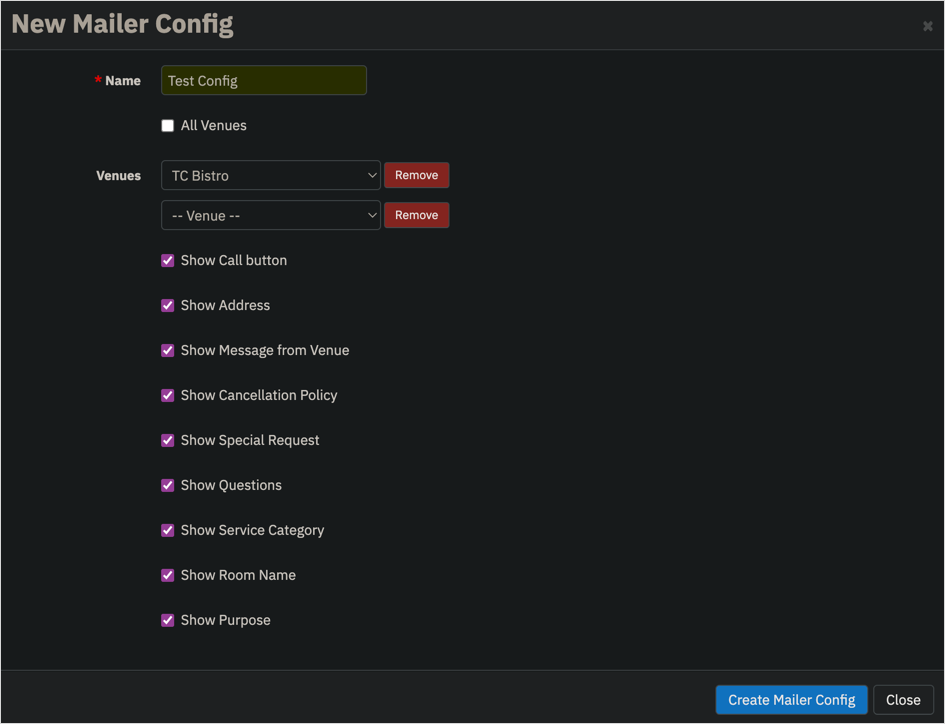This screenshot has height=724, width=945.
Task: Disable Show Room Name
Action: 168,575
